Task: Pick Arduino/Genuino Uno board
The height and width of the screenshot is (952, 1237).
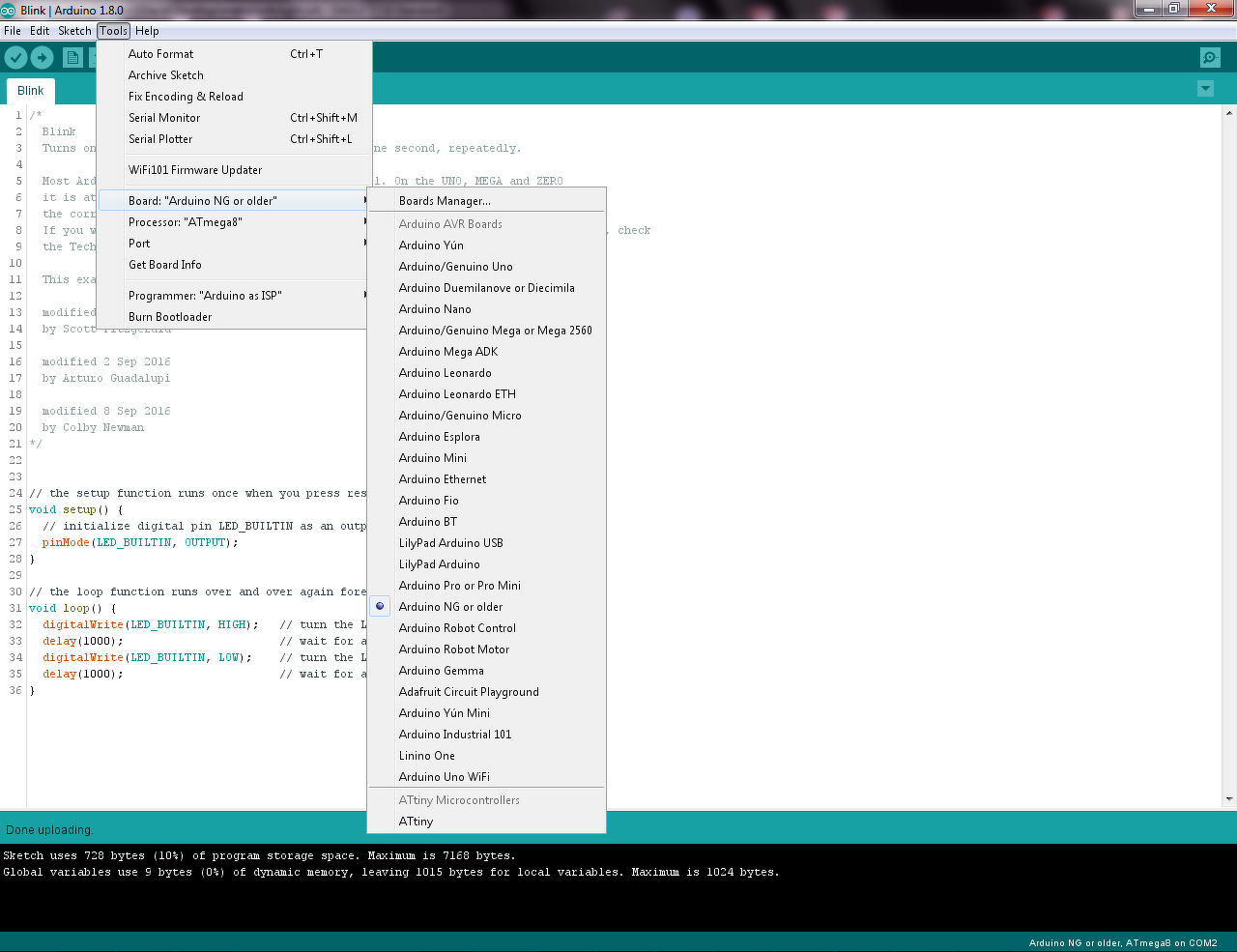Action: (x=487, y=267)
